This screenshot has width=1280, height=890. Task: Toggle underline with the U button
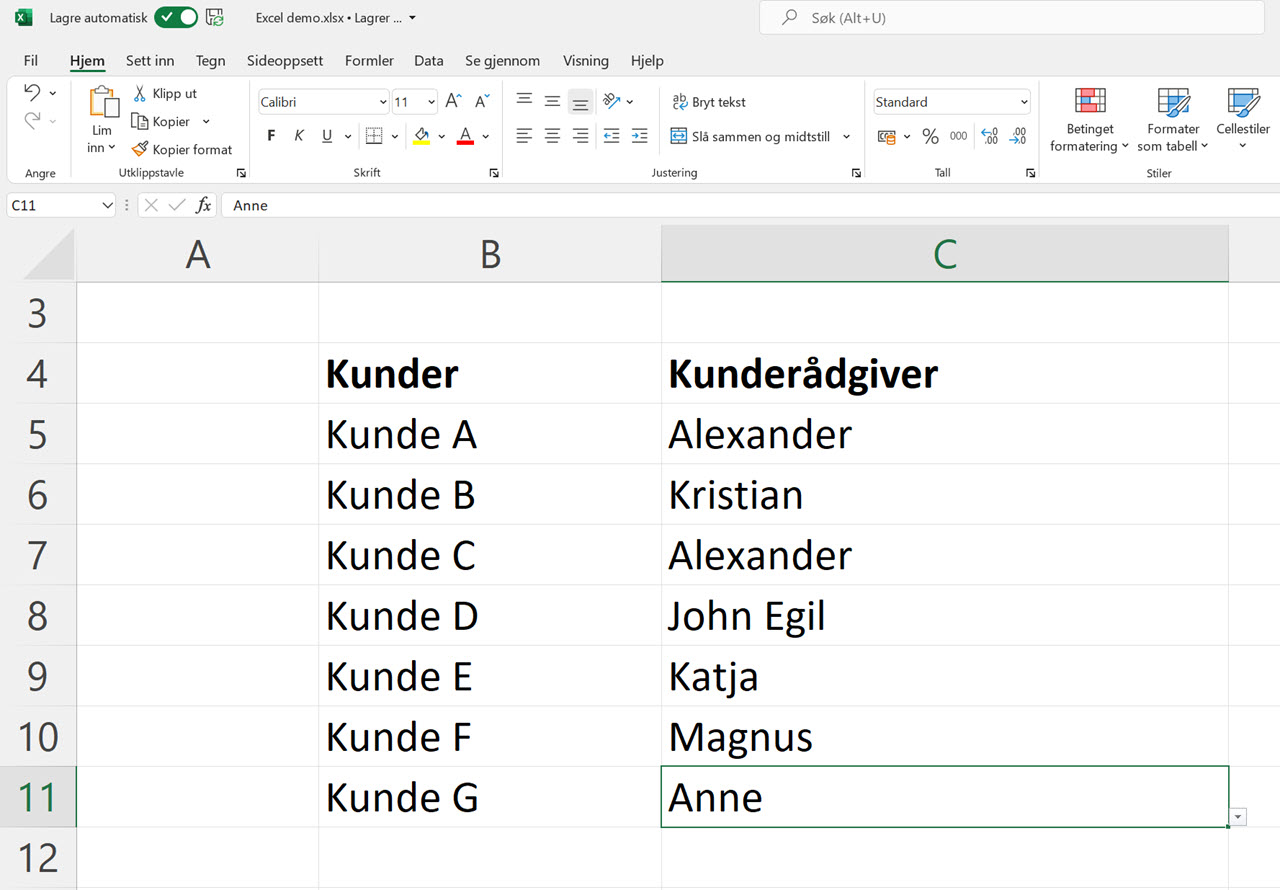click(327, 136)
